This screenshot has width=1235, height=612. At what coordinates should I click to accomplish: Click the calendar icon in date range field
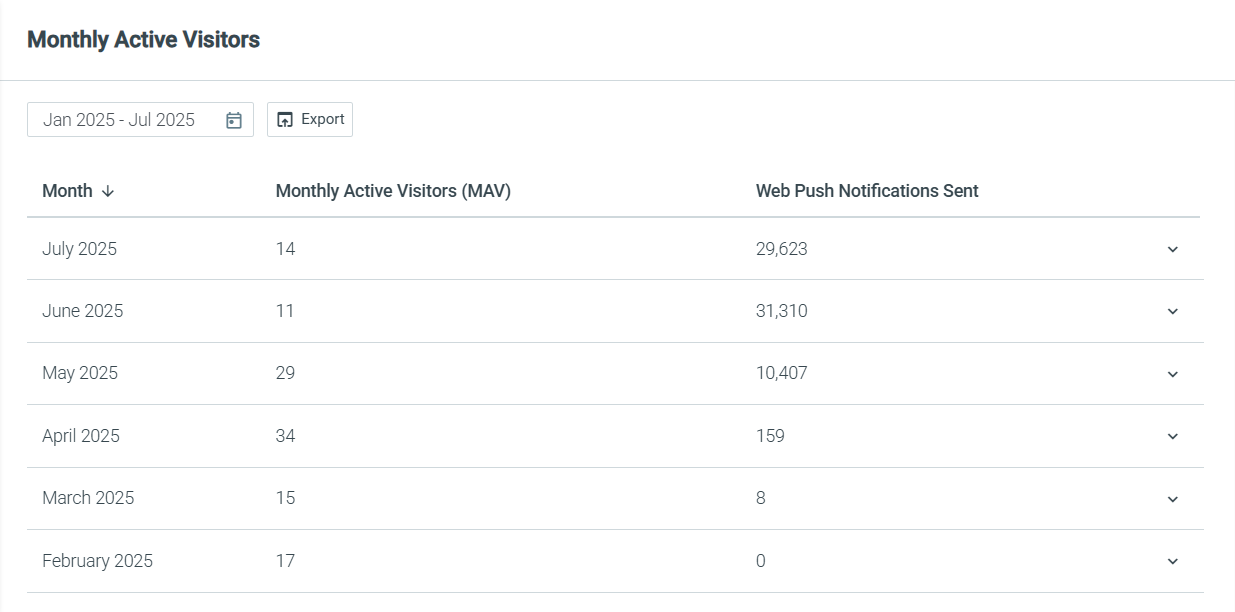(234, 120)
